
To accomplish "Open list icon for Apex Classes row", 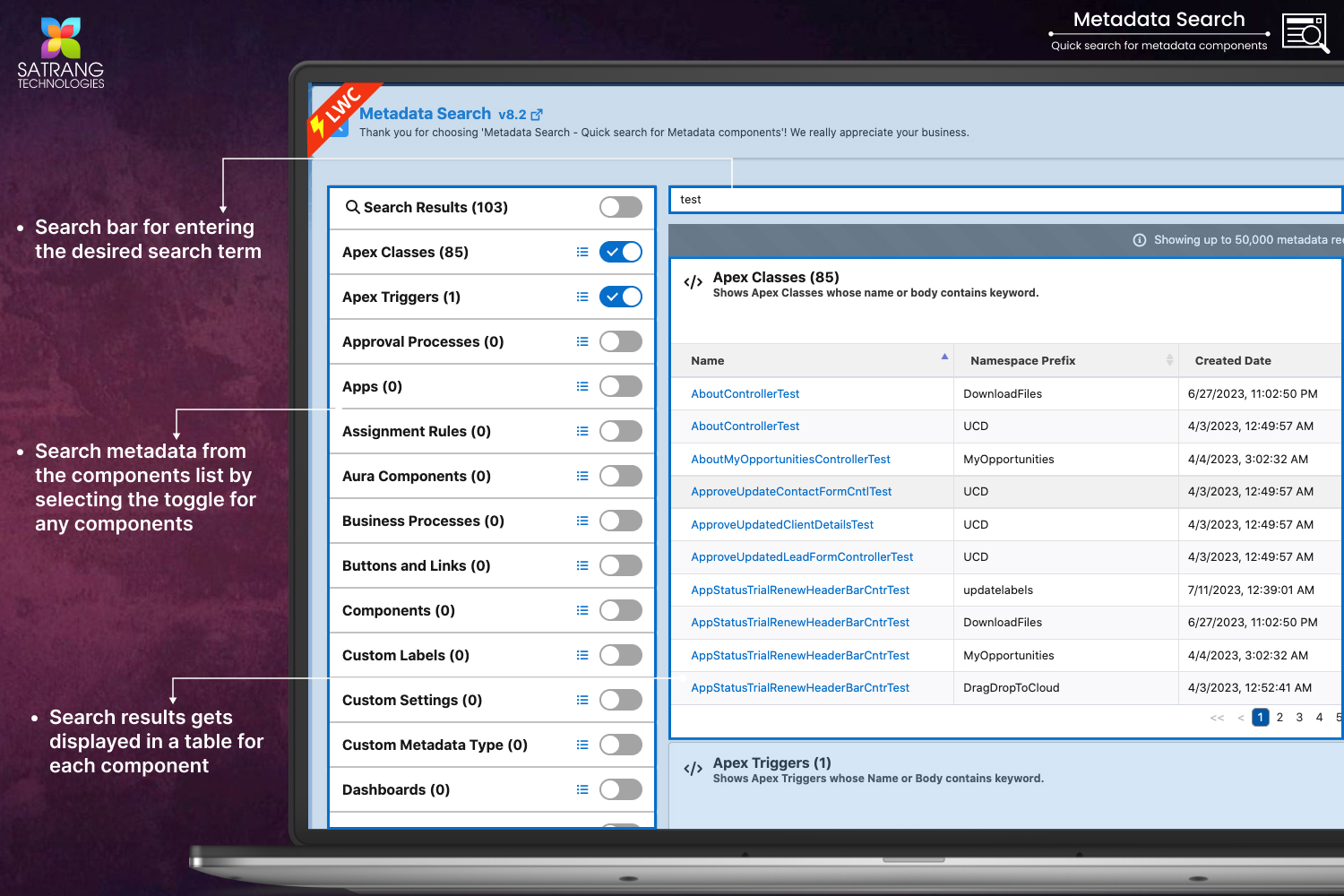I will point(582,252).
